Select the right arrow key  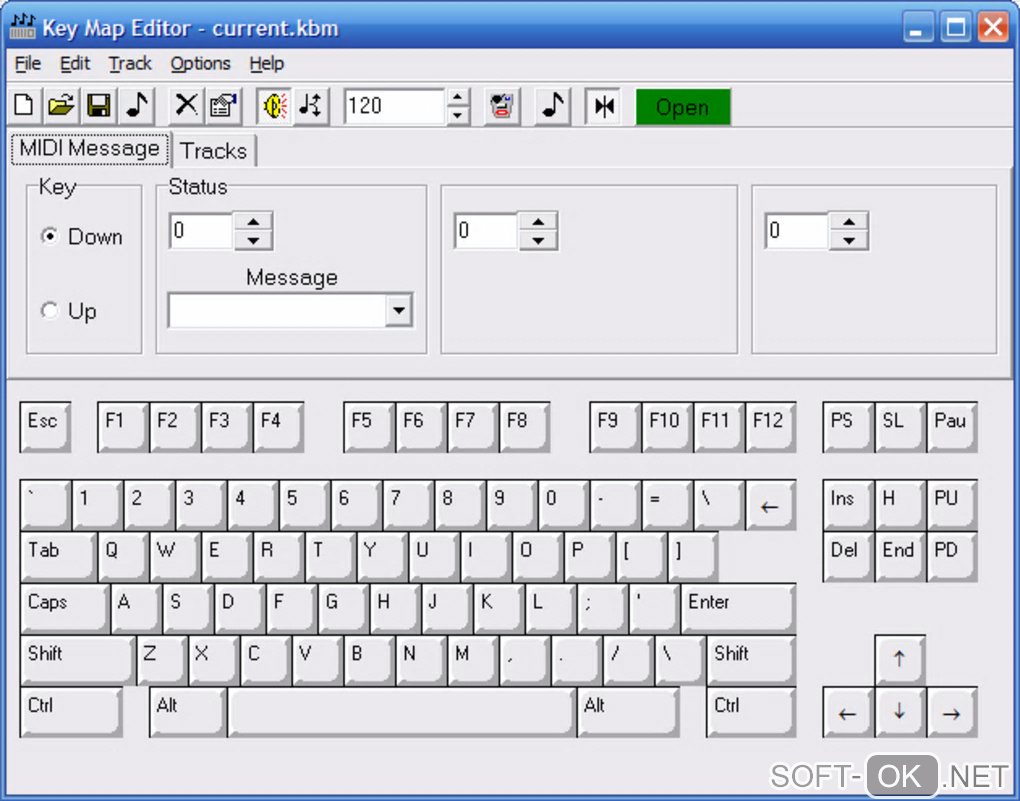click(952, 712)
